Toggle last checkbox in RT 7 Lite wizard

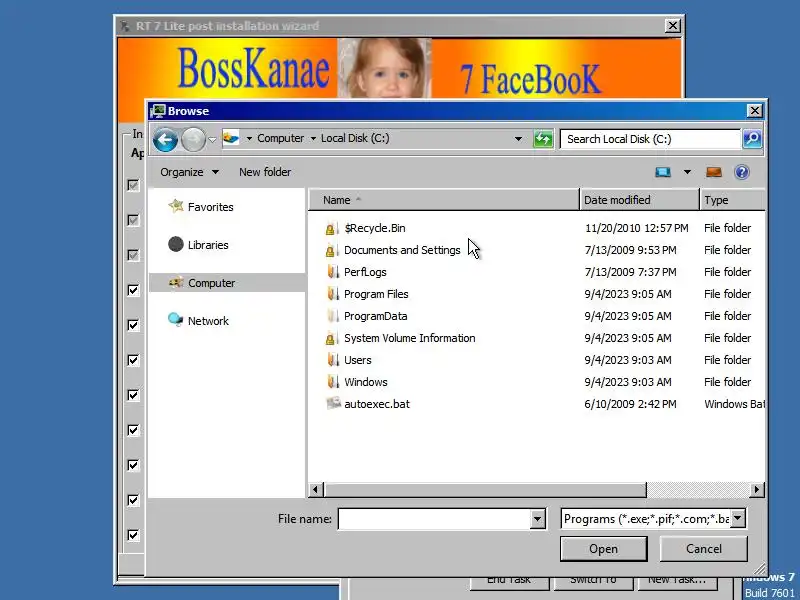pos(133,535)
